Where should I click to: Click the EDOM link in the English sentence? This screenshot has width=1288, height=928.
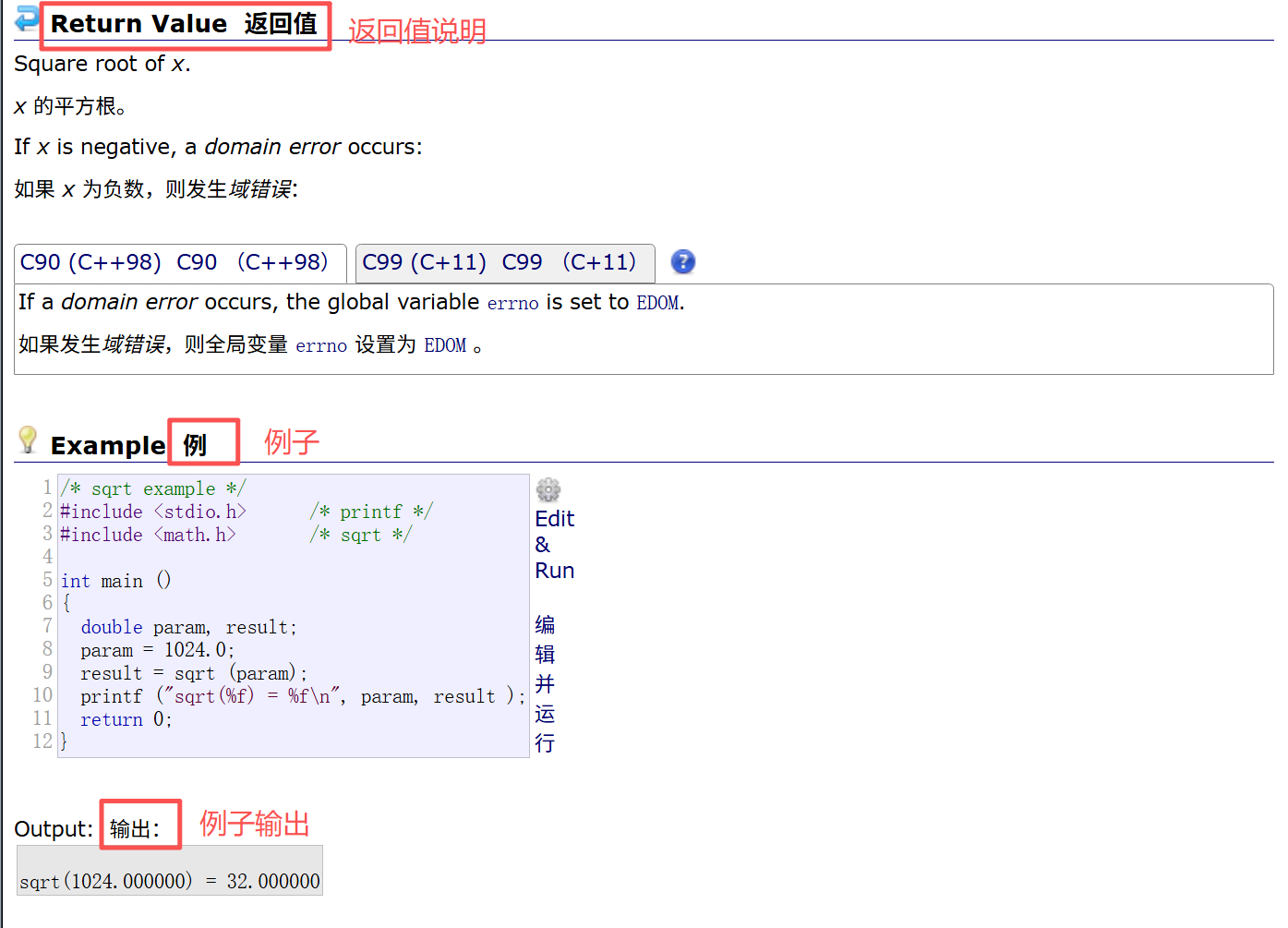click(657, 304)
